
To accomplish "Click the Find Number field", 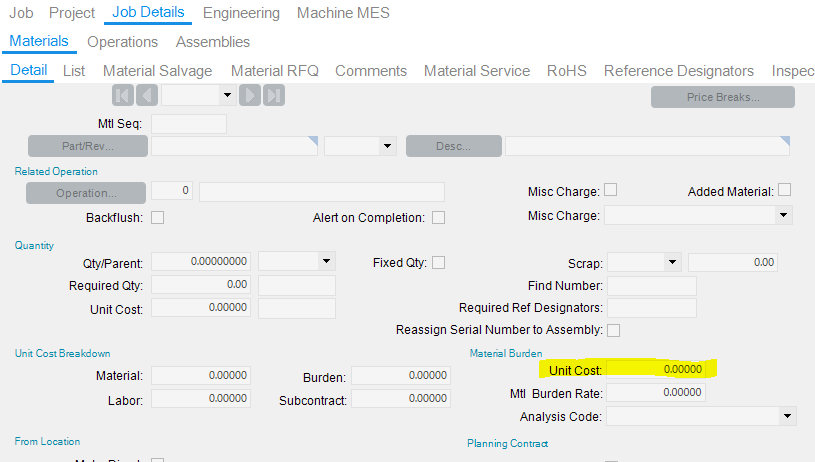I will (x=652, y=286).
